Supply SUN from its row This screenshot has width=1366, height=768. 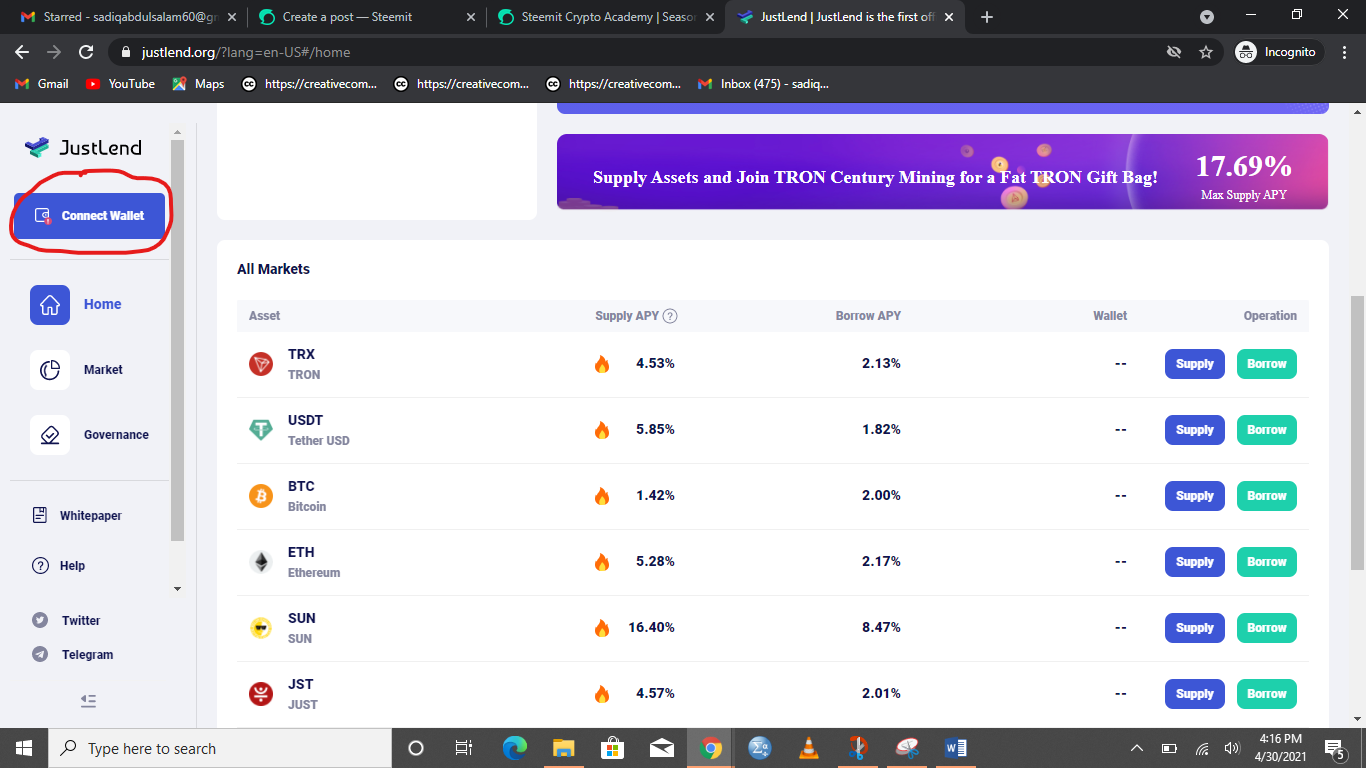[1195, 628]
